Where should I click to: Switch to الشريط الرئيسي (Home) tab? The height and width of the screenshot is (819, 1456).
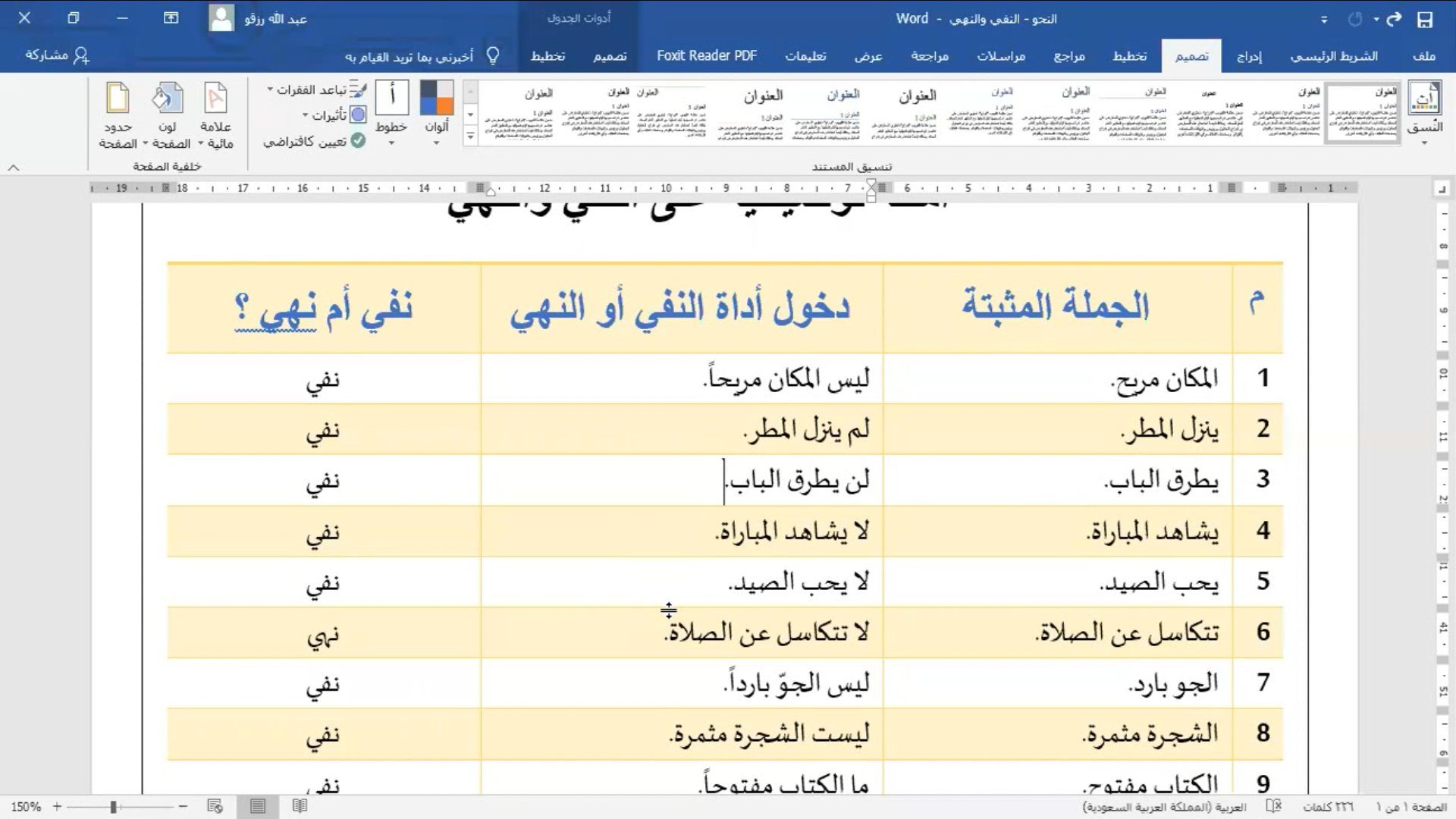point(1334,56)
